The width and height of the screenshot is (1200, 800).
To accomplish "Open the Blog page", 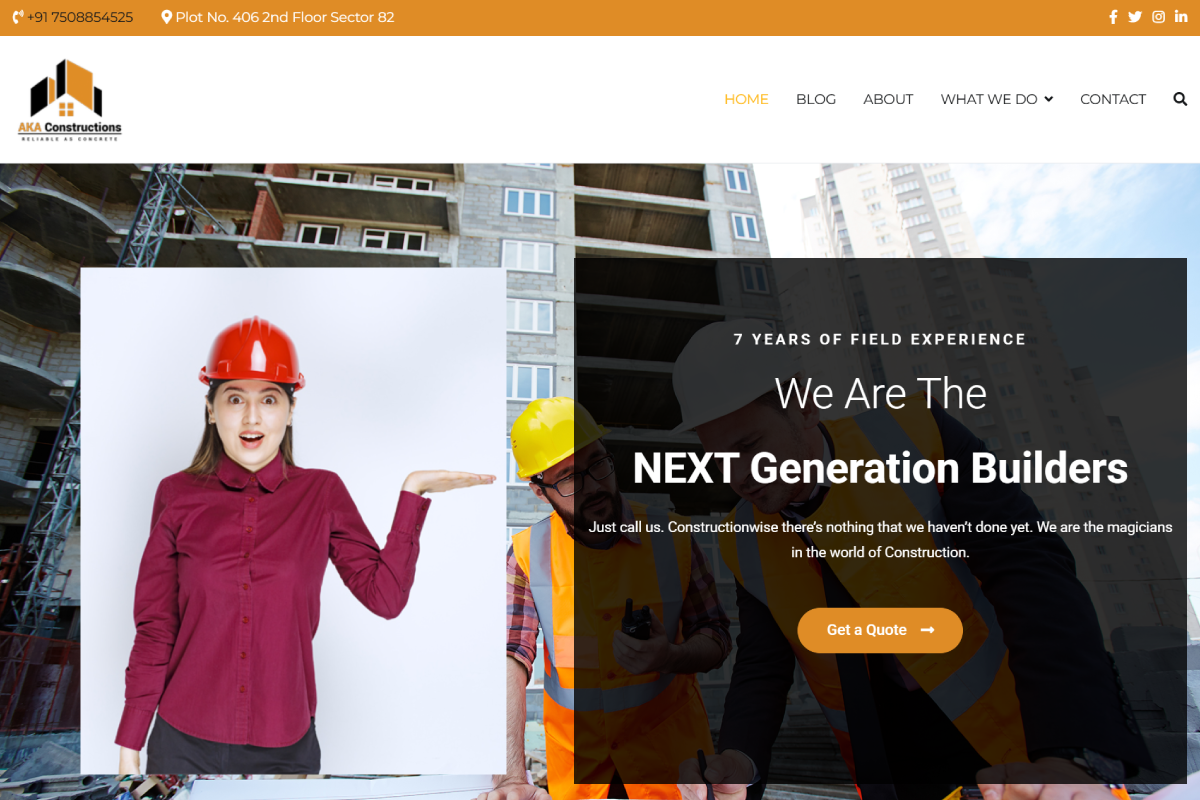I will coord(816,99).
